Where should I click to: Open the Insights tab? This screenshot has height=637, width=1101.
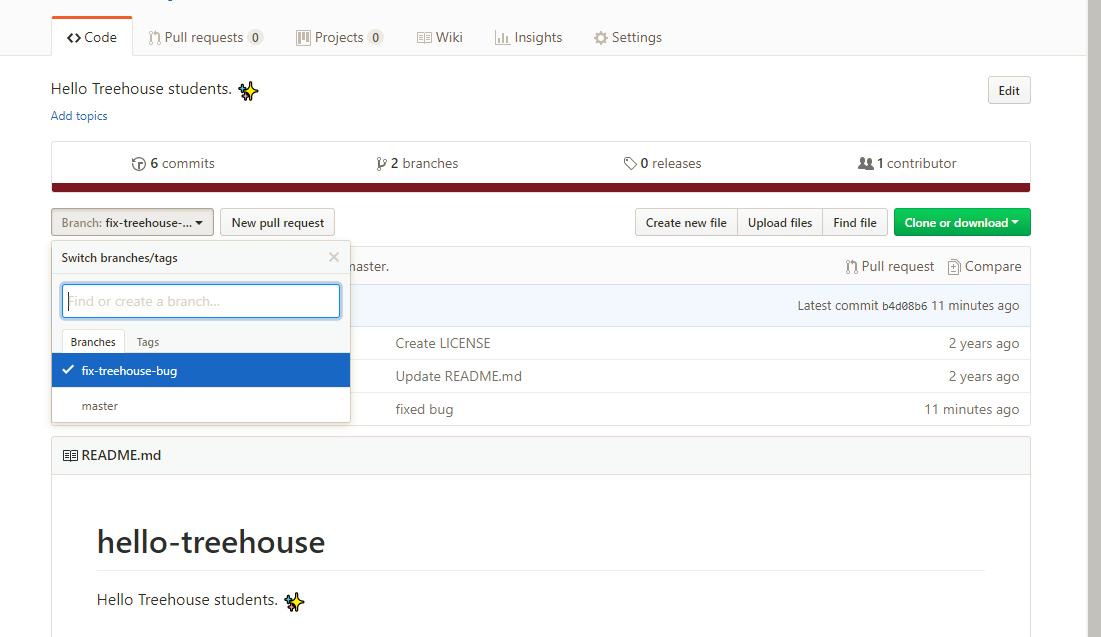coord(529,37)
